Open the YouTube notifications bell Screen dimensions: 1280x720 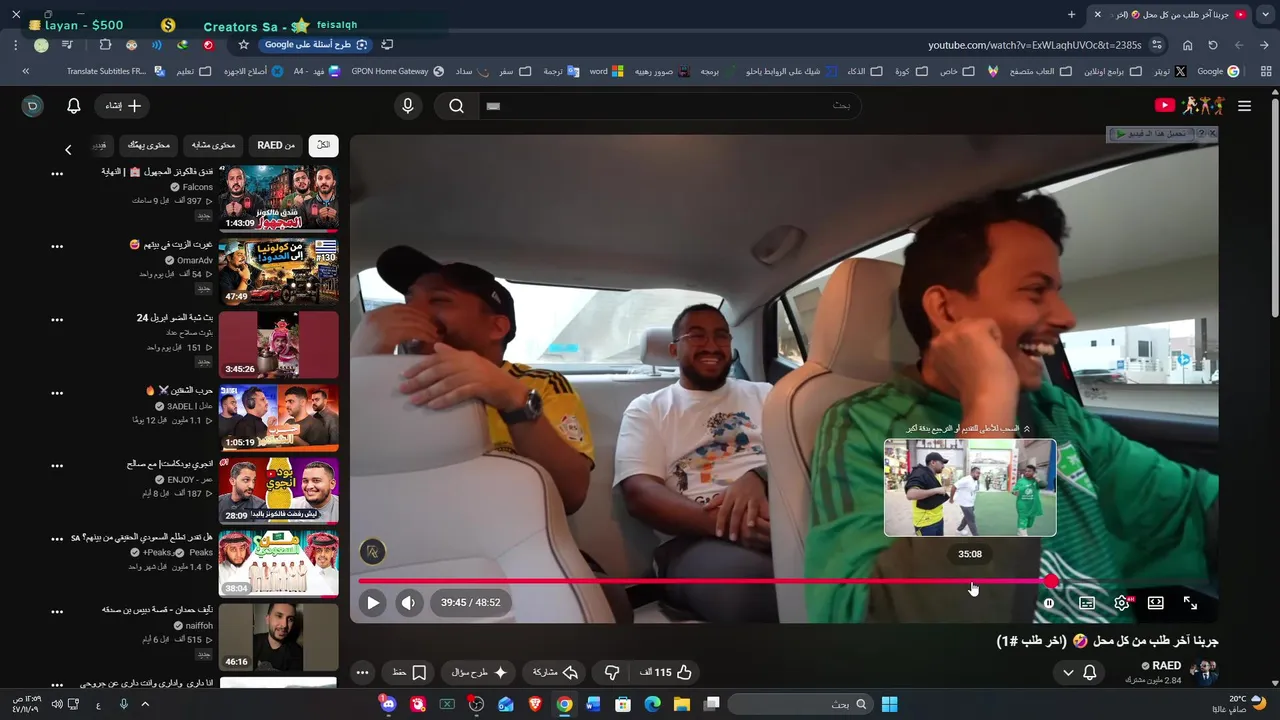pyautogui.click(x=74, y=106)
